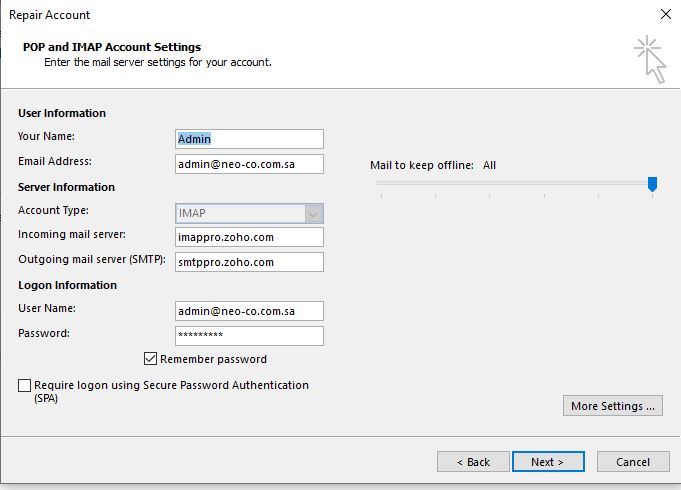Focus the Outgoing mail server SMTP field

click(x=248, y=262)
